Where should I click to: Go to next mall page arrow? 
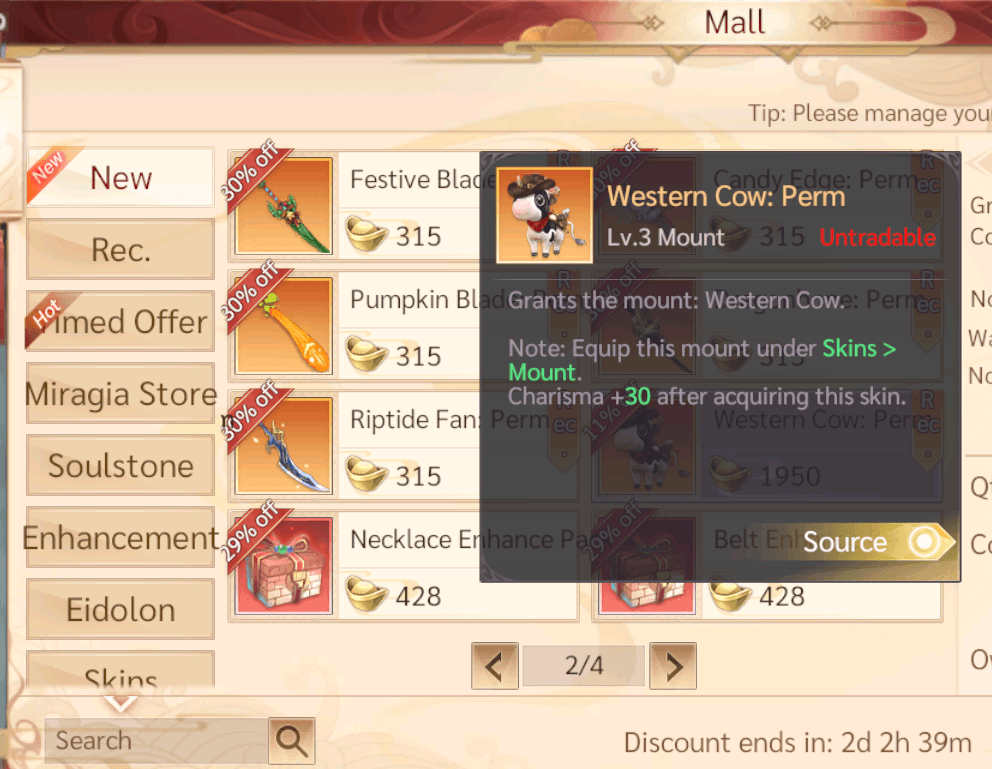pyautogui.click(x=673, y=666)
